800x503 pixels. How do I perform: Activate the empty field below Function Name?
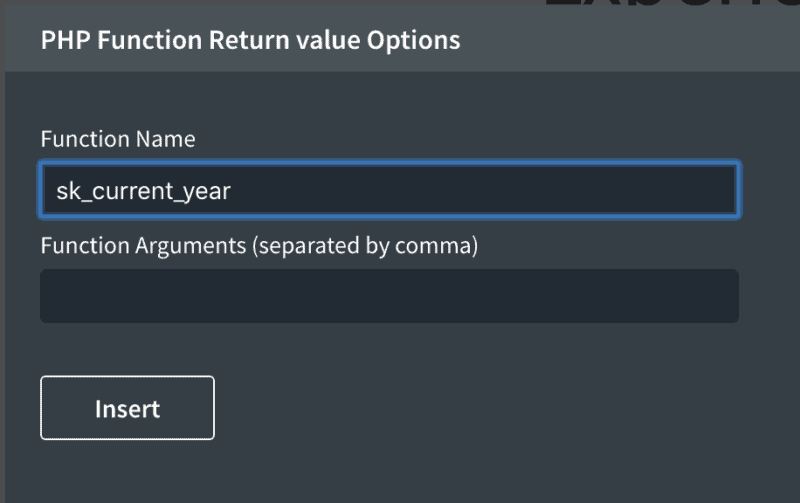coord(389,296)
